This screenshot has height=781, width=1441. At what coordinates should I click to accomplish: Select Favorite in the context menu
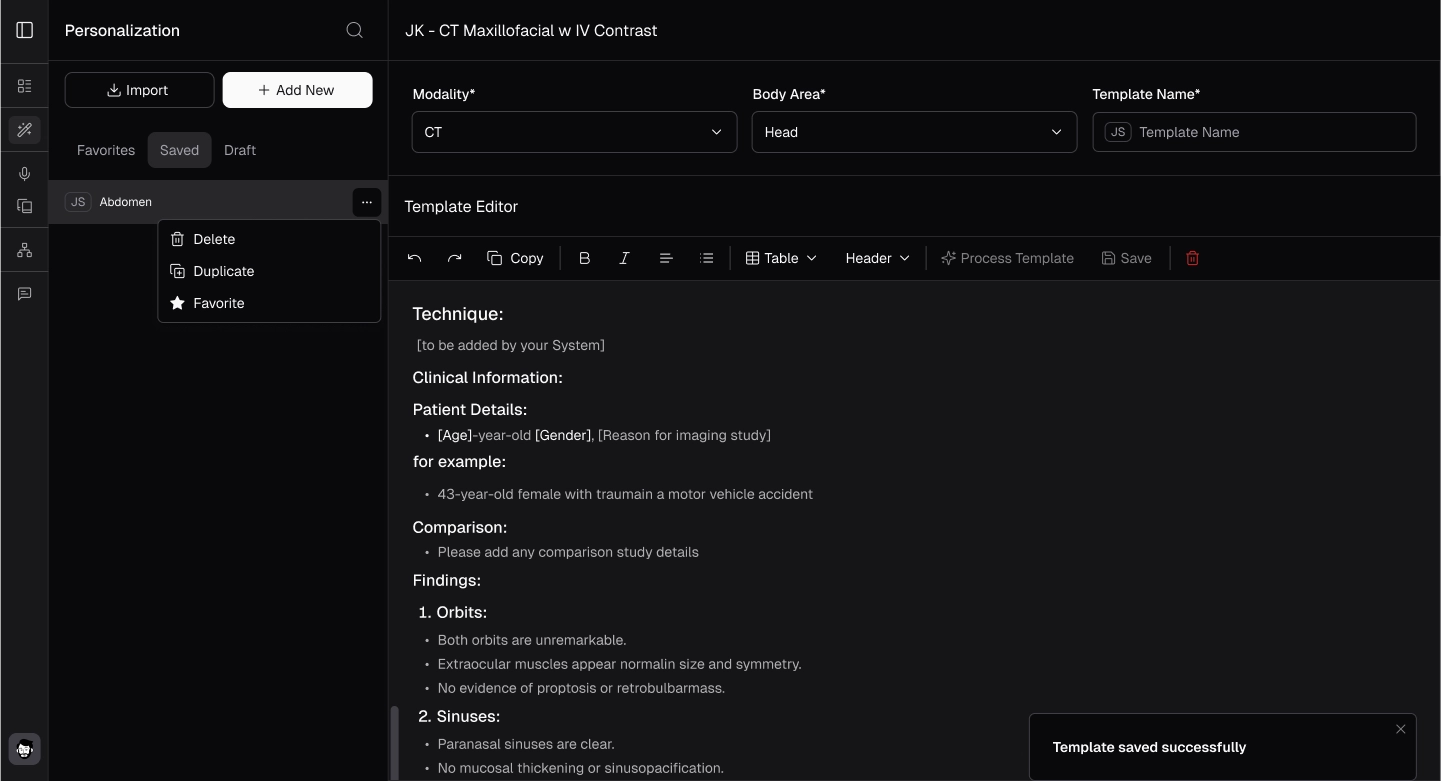(269, 303)
